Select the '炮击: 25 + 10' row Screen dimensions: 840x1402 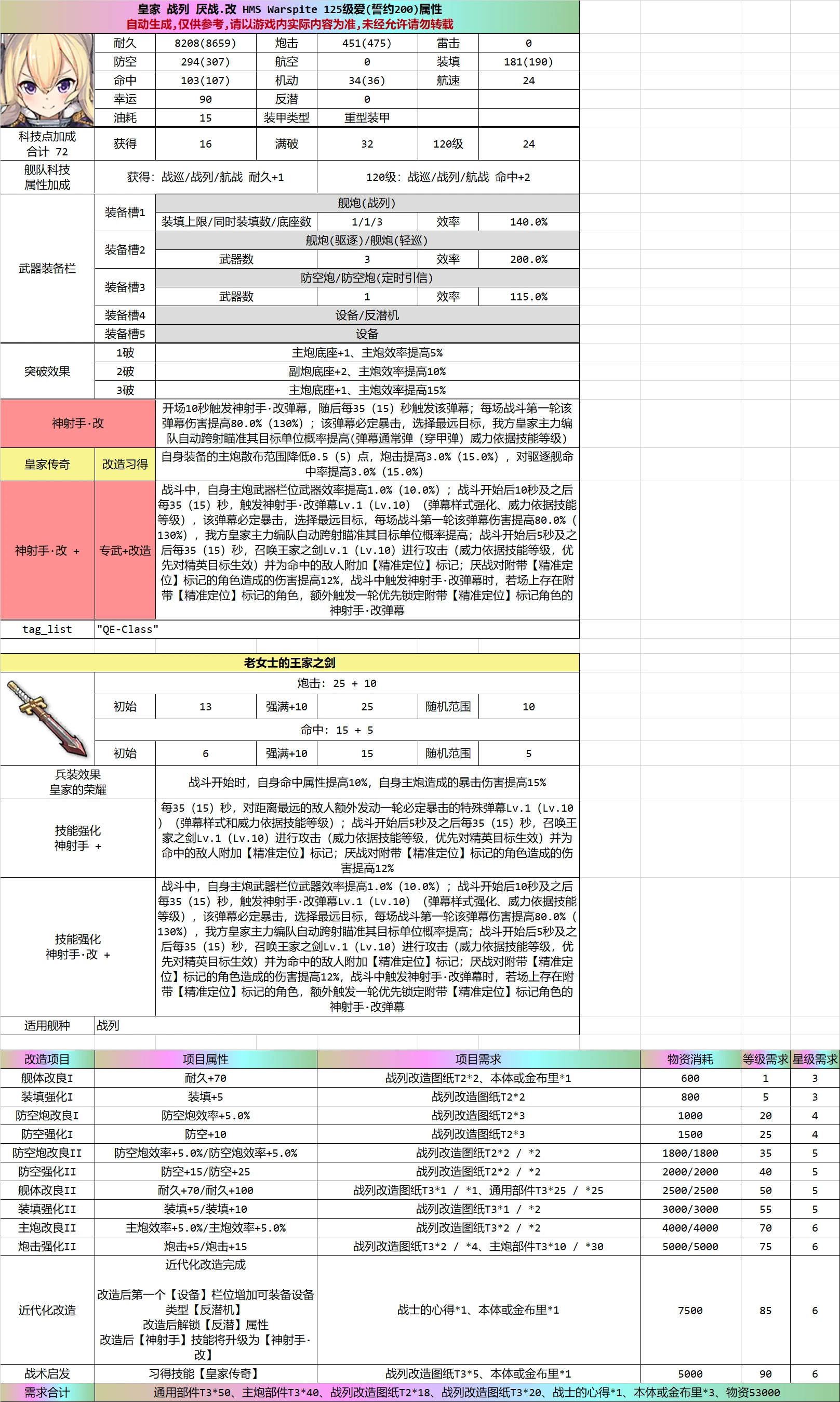click(x=337, y=683)
